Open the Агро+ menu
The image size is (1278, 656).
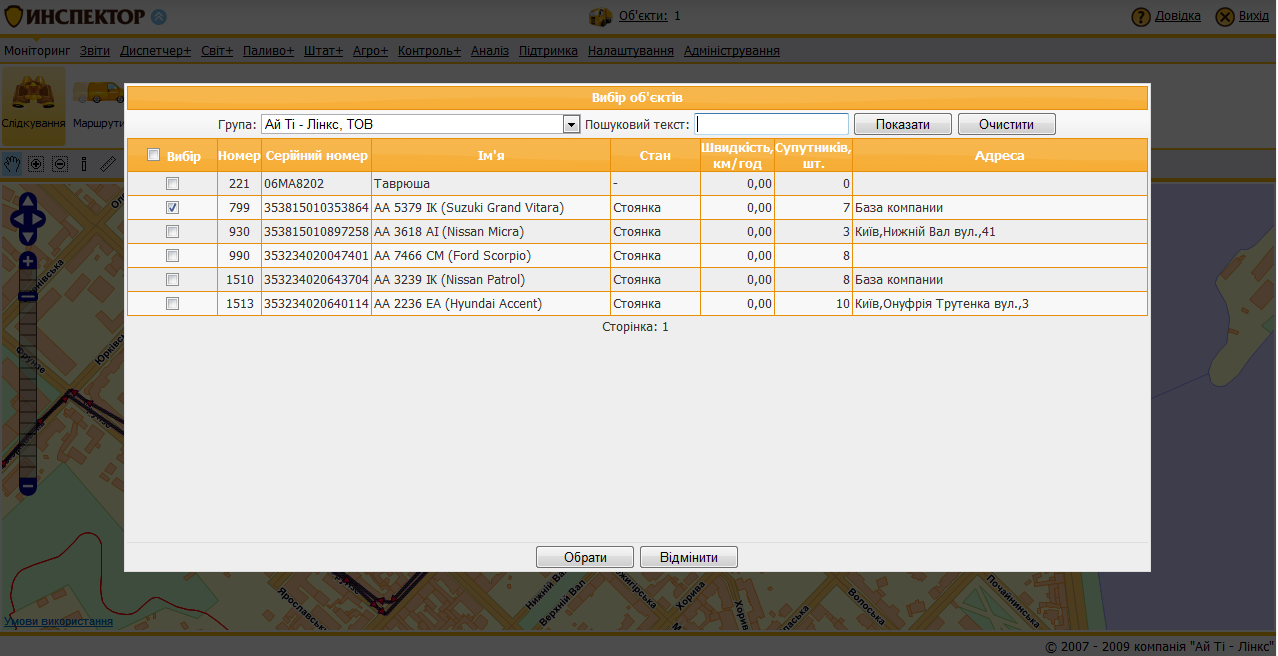click(x=370, y=50)
